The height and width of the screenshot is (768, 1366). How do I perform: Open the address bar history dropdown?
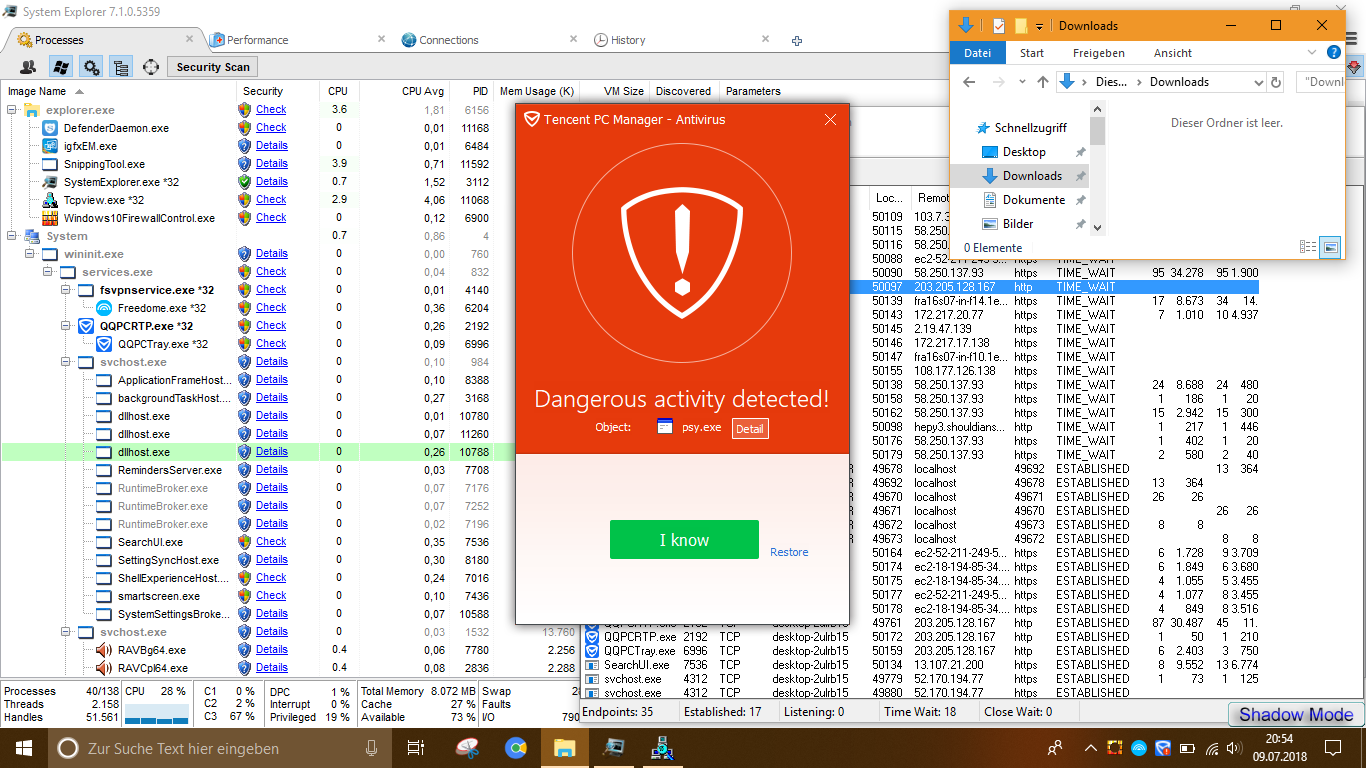click(1258, 82)
